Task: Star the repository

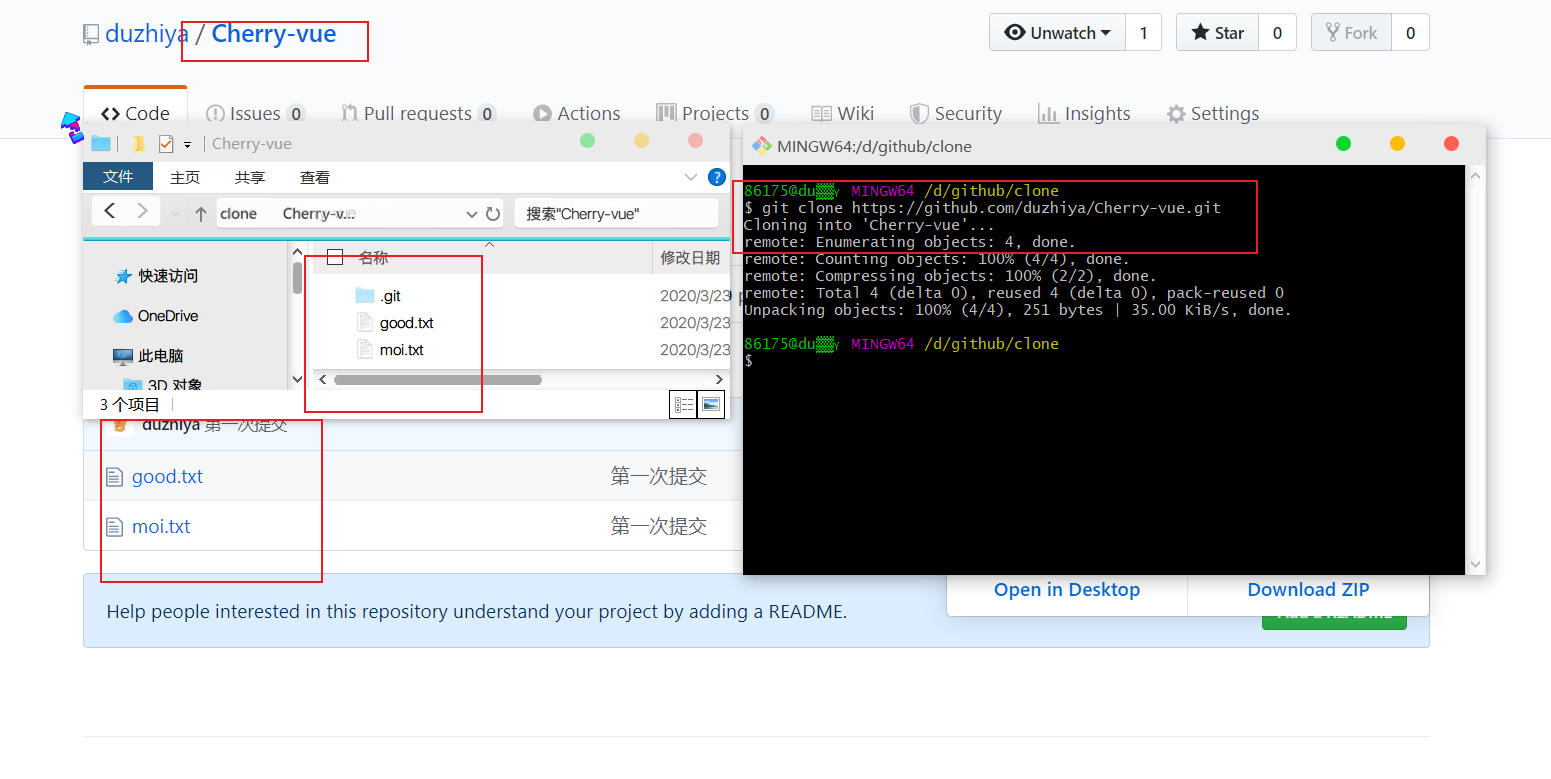Action: point(1217,33)
